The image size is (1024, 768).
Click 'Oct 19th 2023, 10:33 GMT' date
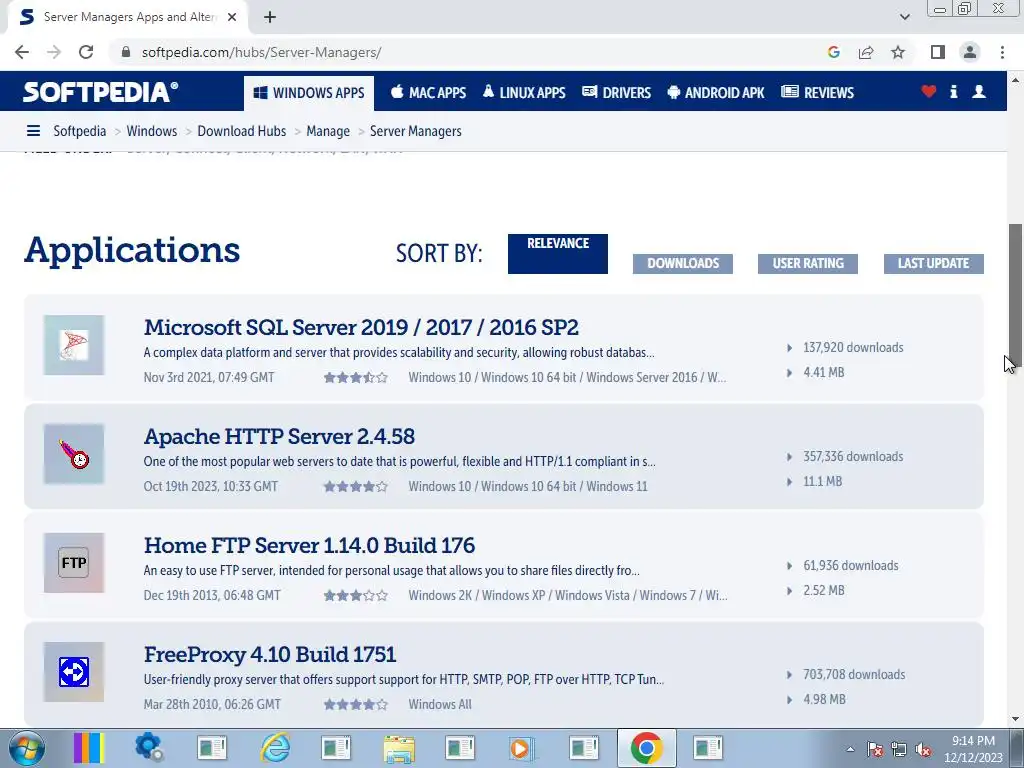pyautogui.click(x=211, y=487)
